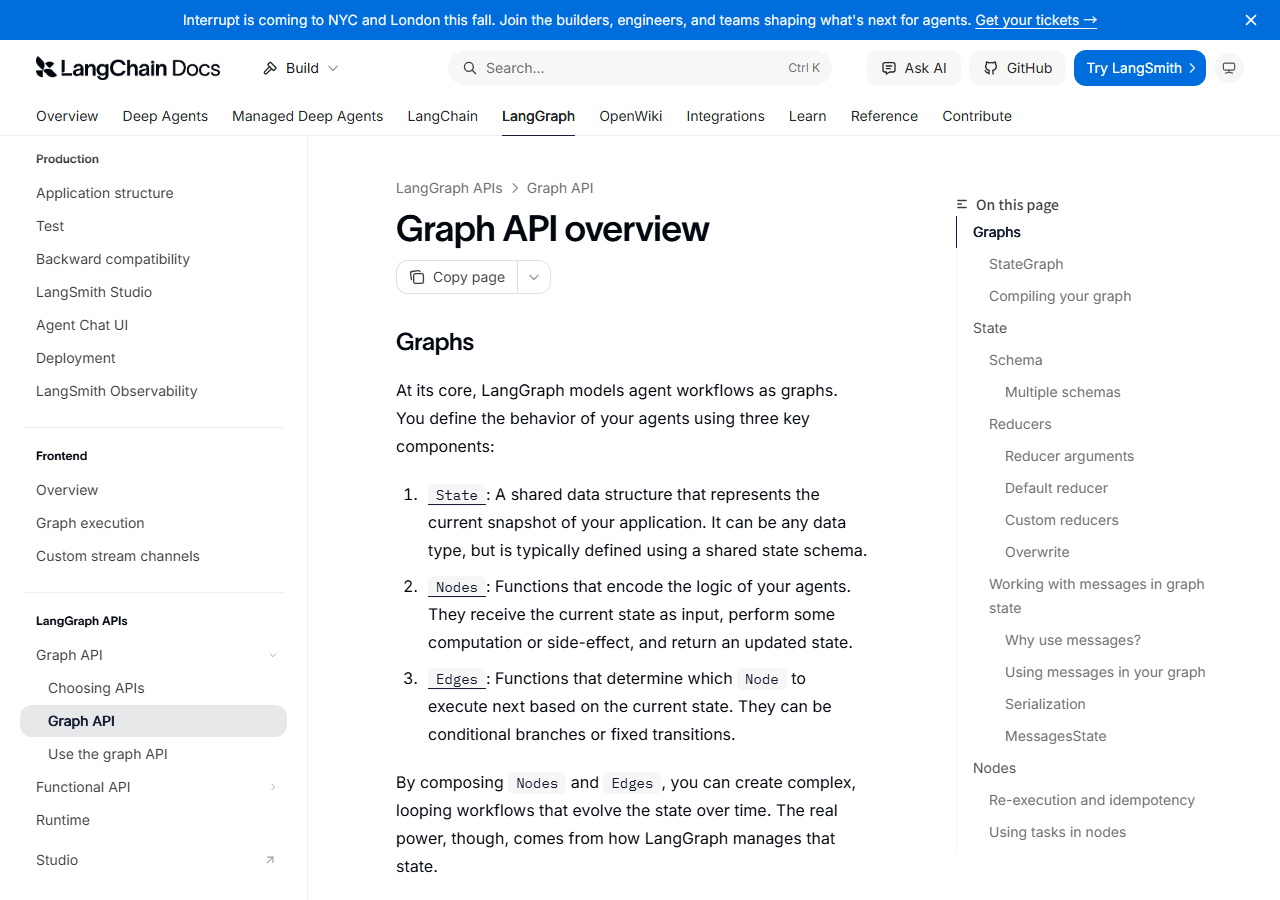Jump to Custom reducers section
1280x900 pixels.
pyautogui.click(x=1062, y=520)
